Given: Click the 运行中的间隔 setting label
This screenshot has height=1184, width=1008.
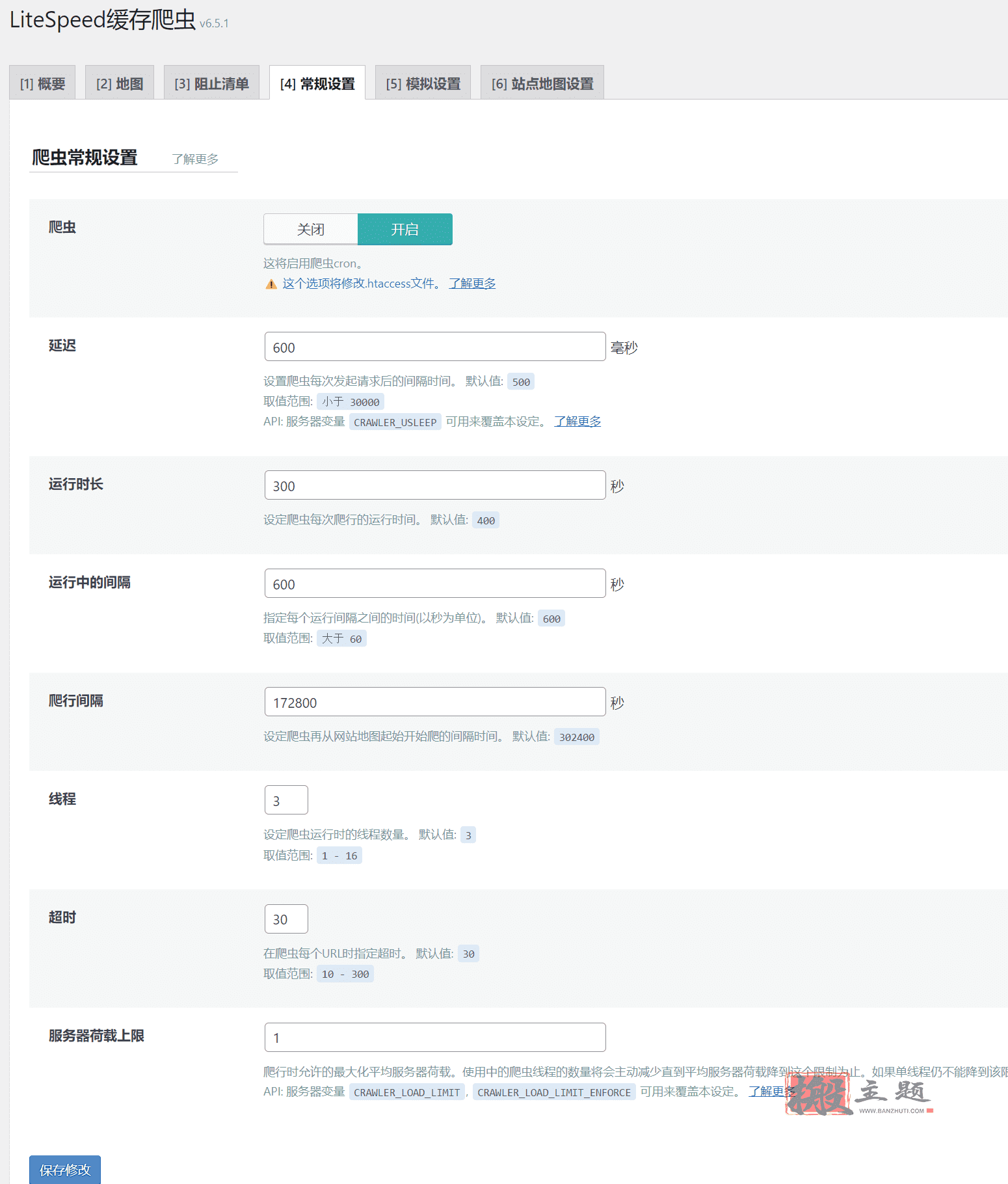Looking at the screenshot, I should click(90, 582).
